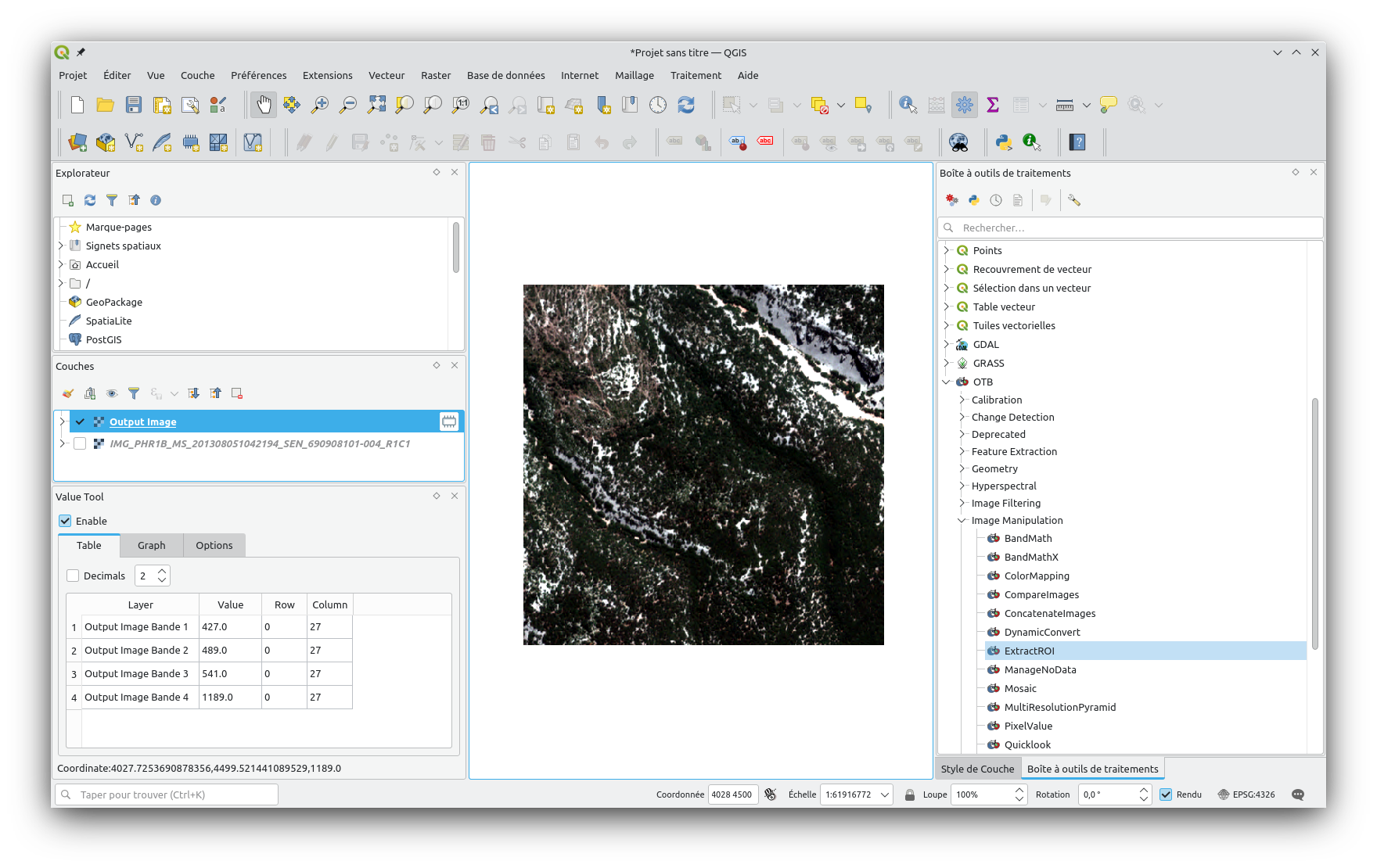Open the scale dropdown in the status bar

pos(885,794)
